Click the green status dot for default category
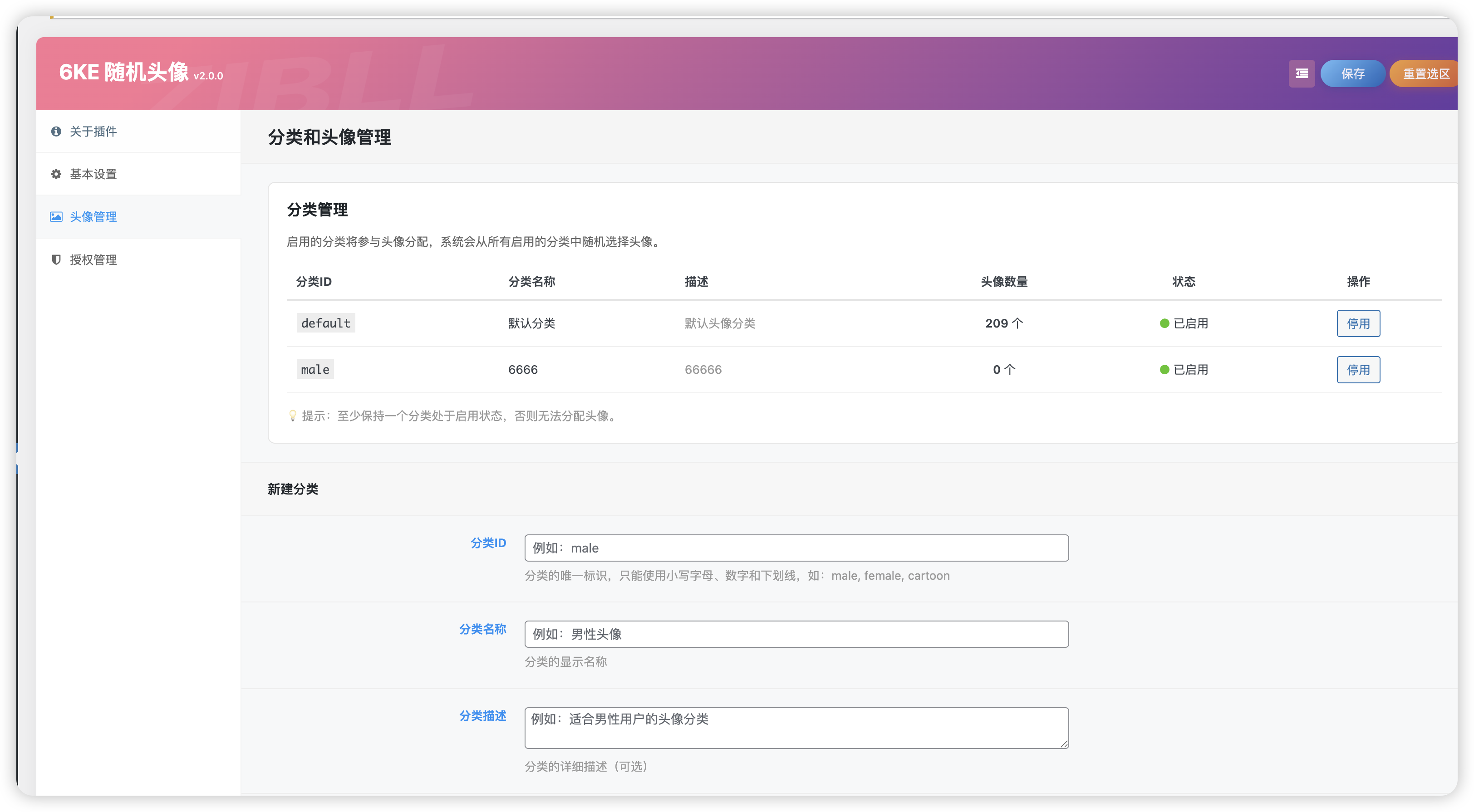Viewport: 1474px width, 812px height. [1163, 323]
